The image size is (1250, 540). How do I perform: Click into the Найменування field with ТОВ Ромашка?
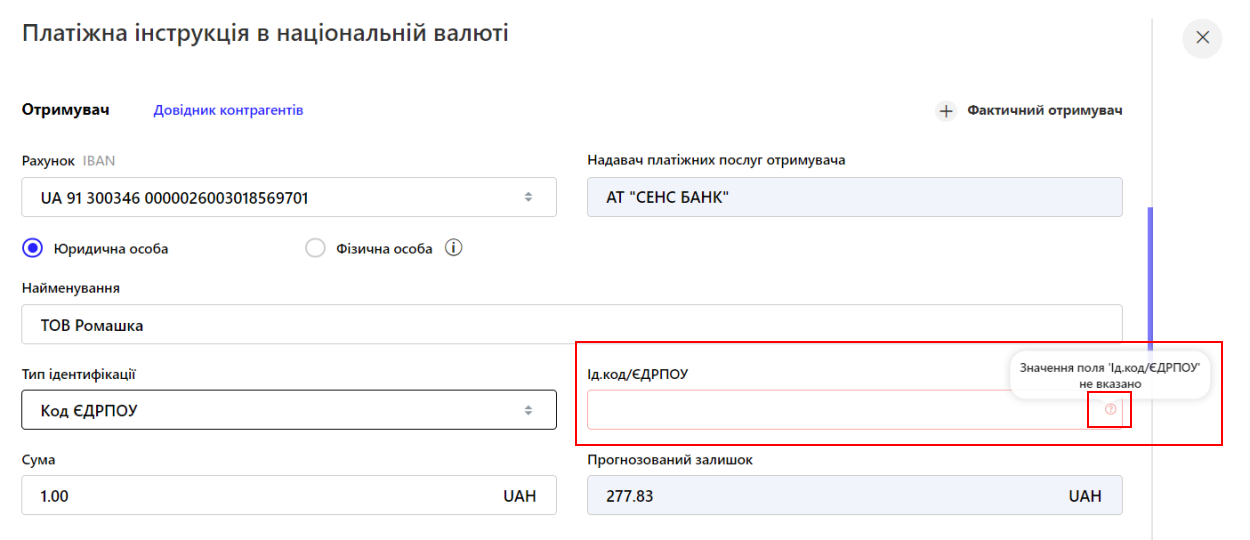pos(572,324)
